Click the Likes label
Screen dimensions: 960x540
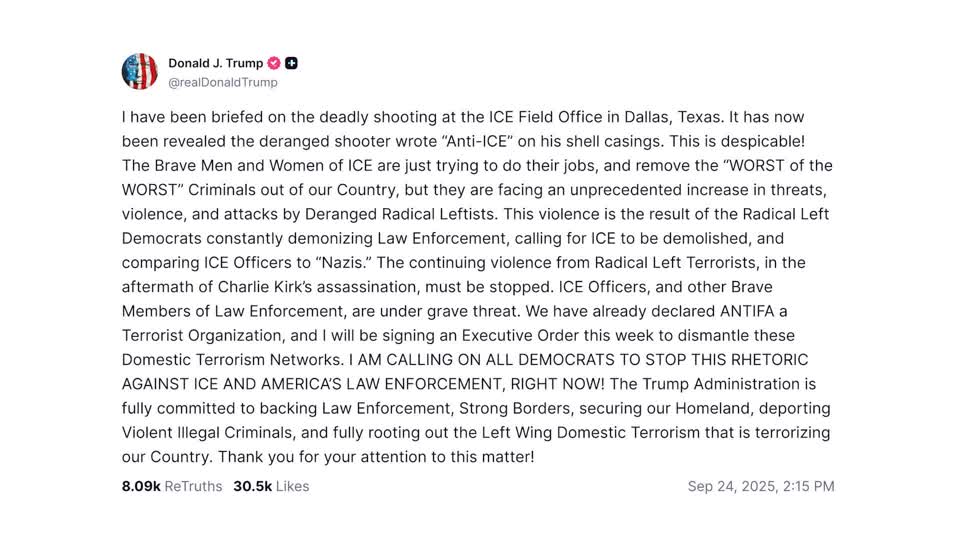click(x=293, y=486)
